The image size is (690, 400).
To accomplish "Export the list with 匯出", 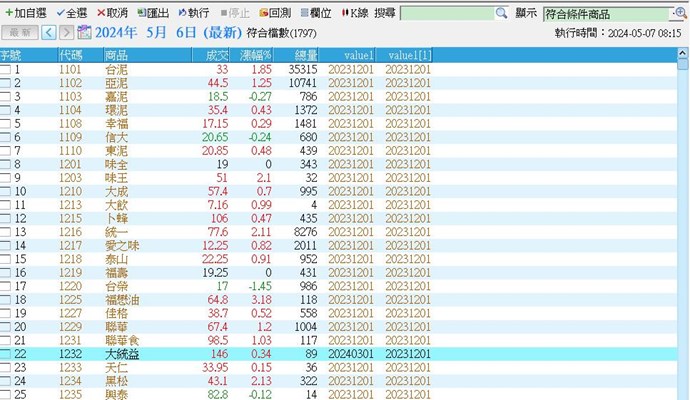I will pos(154,13).
